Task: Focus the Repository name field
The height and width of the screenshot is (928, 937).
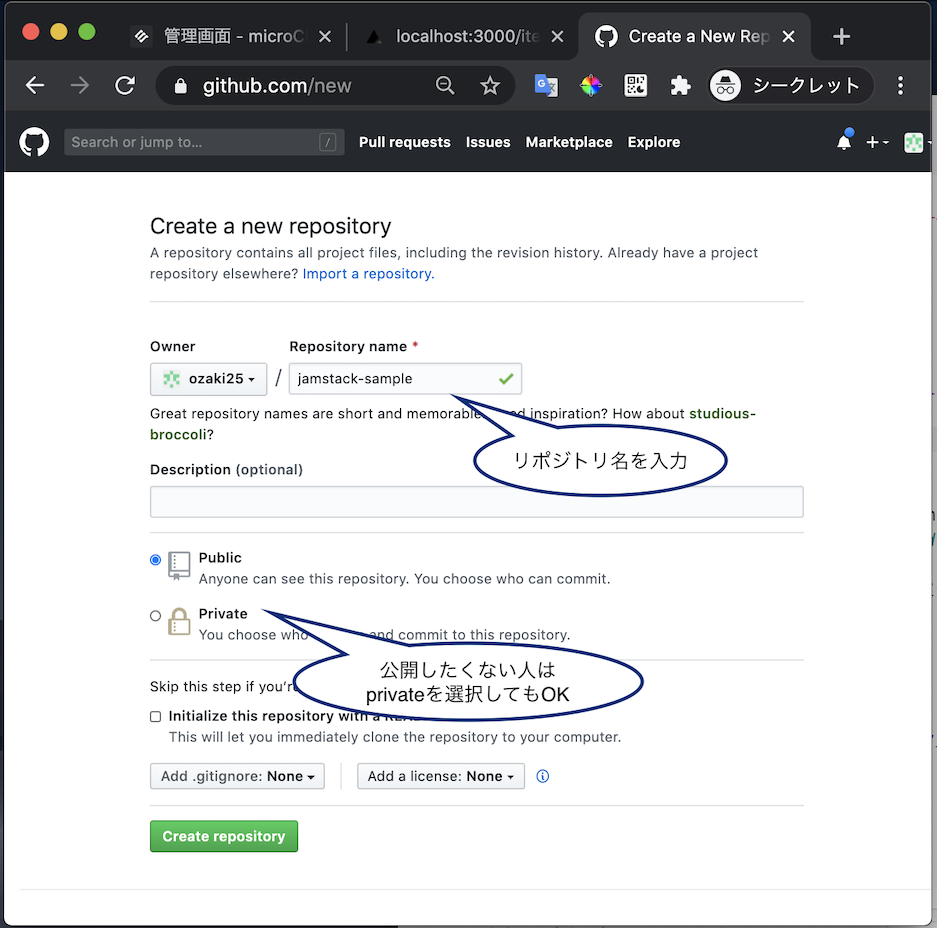Action: 405,379
